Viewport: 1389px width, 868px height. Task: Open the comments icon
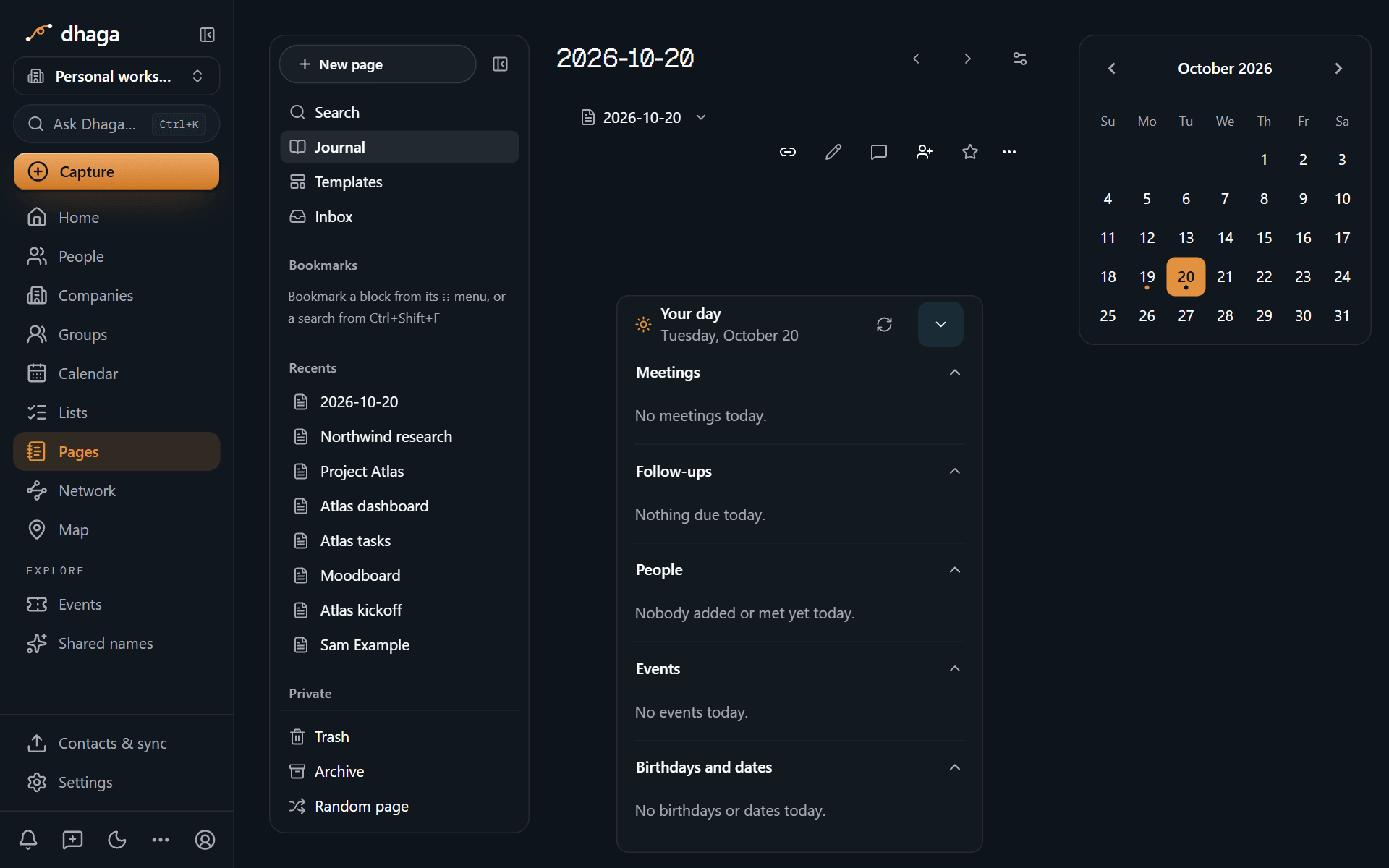coord(879,152)
